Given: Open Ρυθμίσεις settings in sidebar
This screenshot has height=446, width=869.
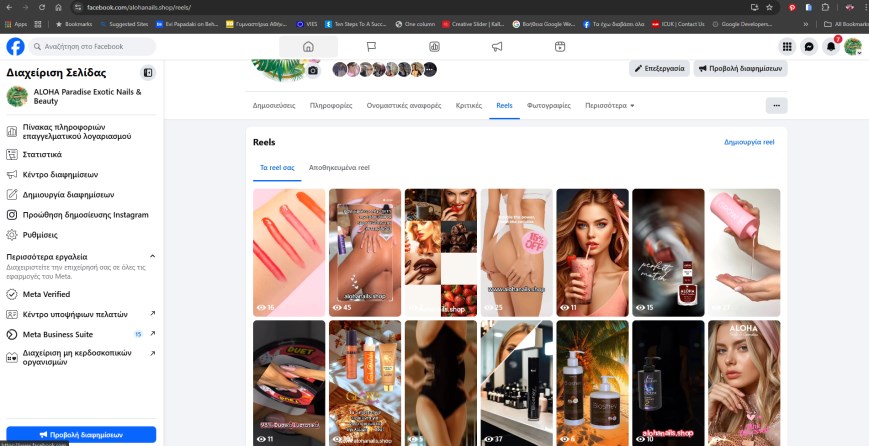Looking at the screenshot, I should click(x=42, y=235).
